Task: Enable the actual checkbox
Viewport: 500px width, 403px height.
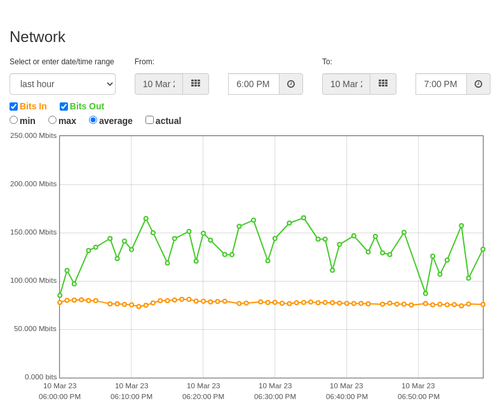Action: [x=150, y=120]
